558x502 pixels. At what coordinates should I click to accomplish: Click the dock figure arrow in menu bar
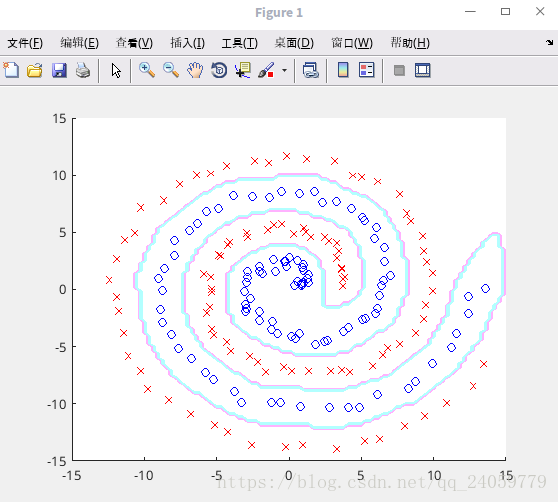pyautogui.click(x=549, y=43)
